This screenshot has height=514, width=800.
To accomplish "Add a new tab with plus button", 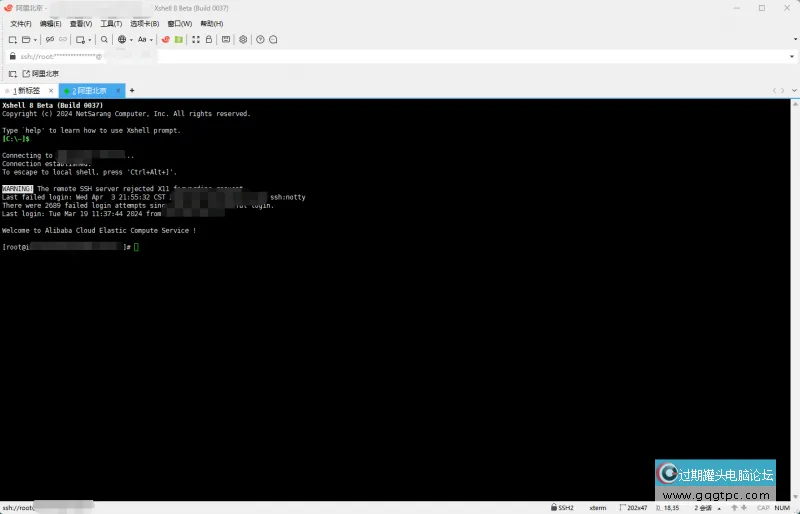I will (132, 91).
